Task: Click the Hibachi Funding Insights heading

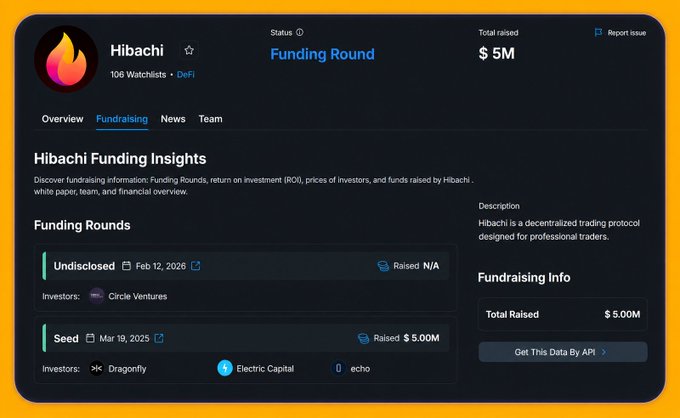Action: pyautogui.click(x=120, y=159)
